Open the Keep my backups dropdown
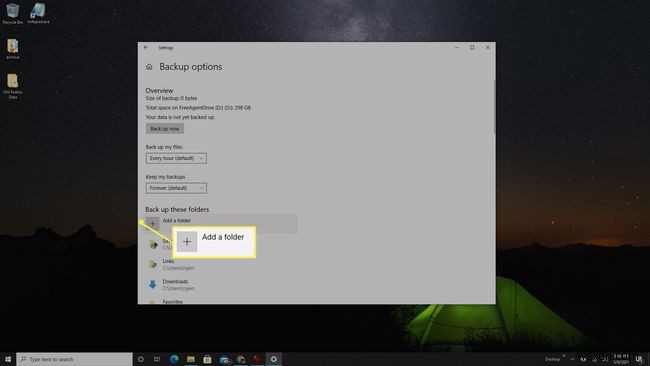Screen dimensions: 650x366 pos(176,188)
